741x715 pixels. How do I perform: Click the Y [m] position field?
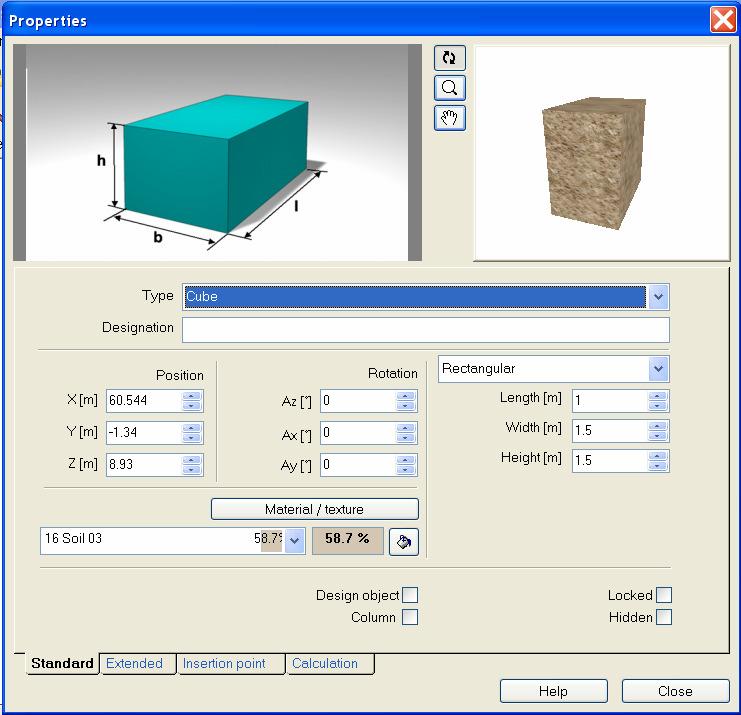click(144, 433)
